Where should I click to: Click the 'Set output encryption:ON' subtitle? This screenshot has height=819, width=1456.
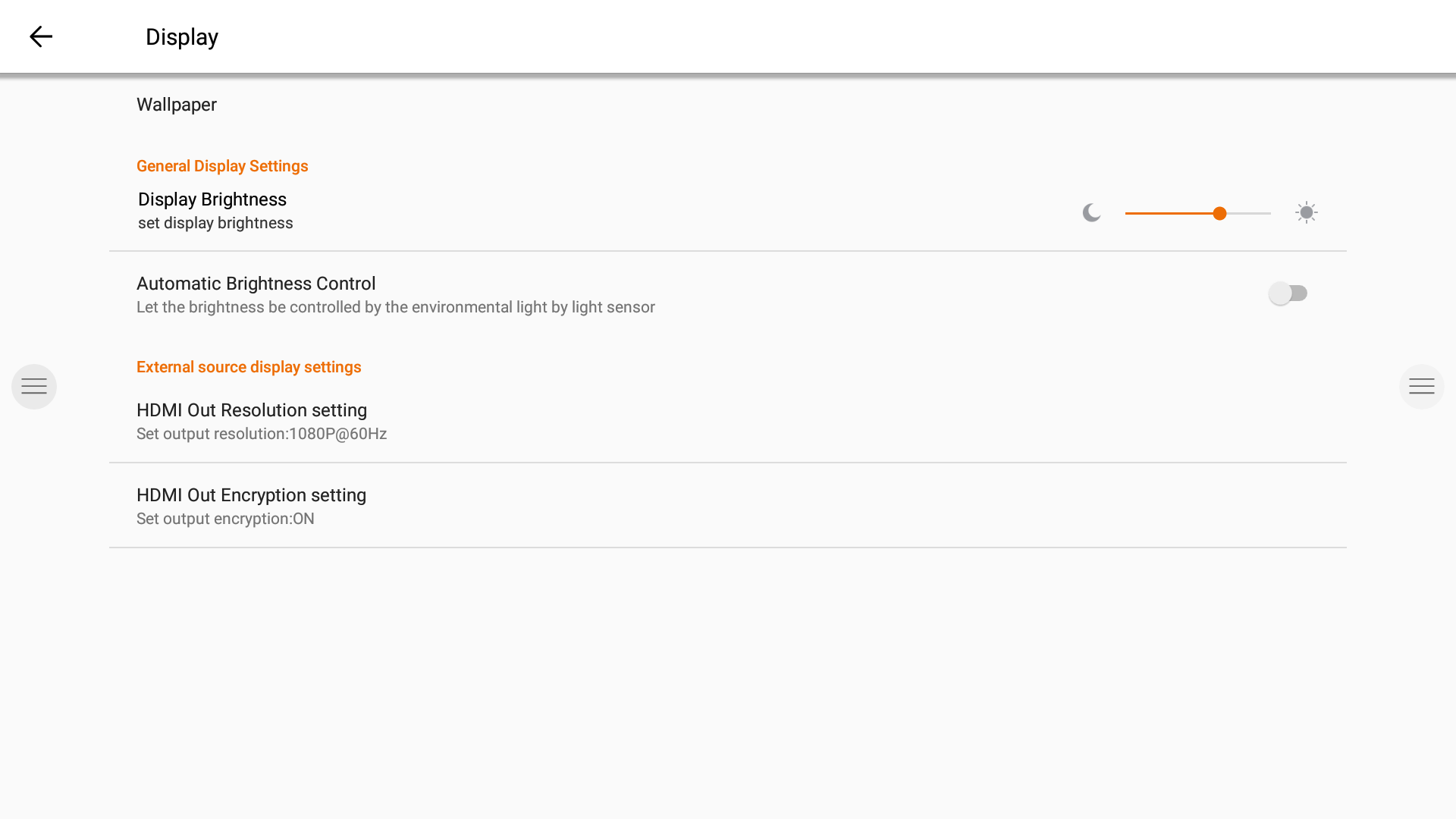coord(225,519)
